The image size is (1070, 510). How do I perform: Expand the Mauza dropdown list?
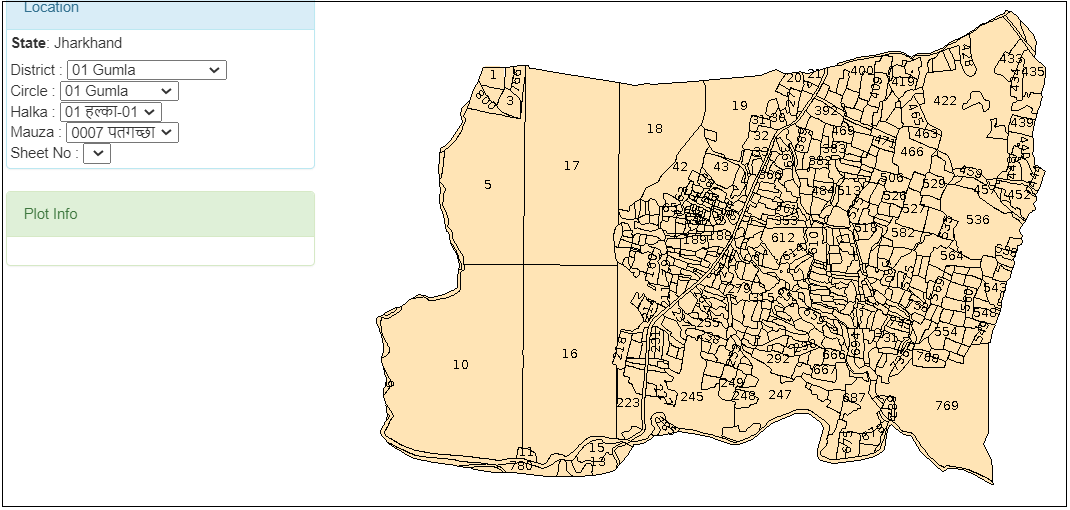point(121,132)
